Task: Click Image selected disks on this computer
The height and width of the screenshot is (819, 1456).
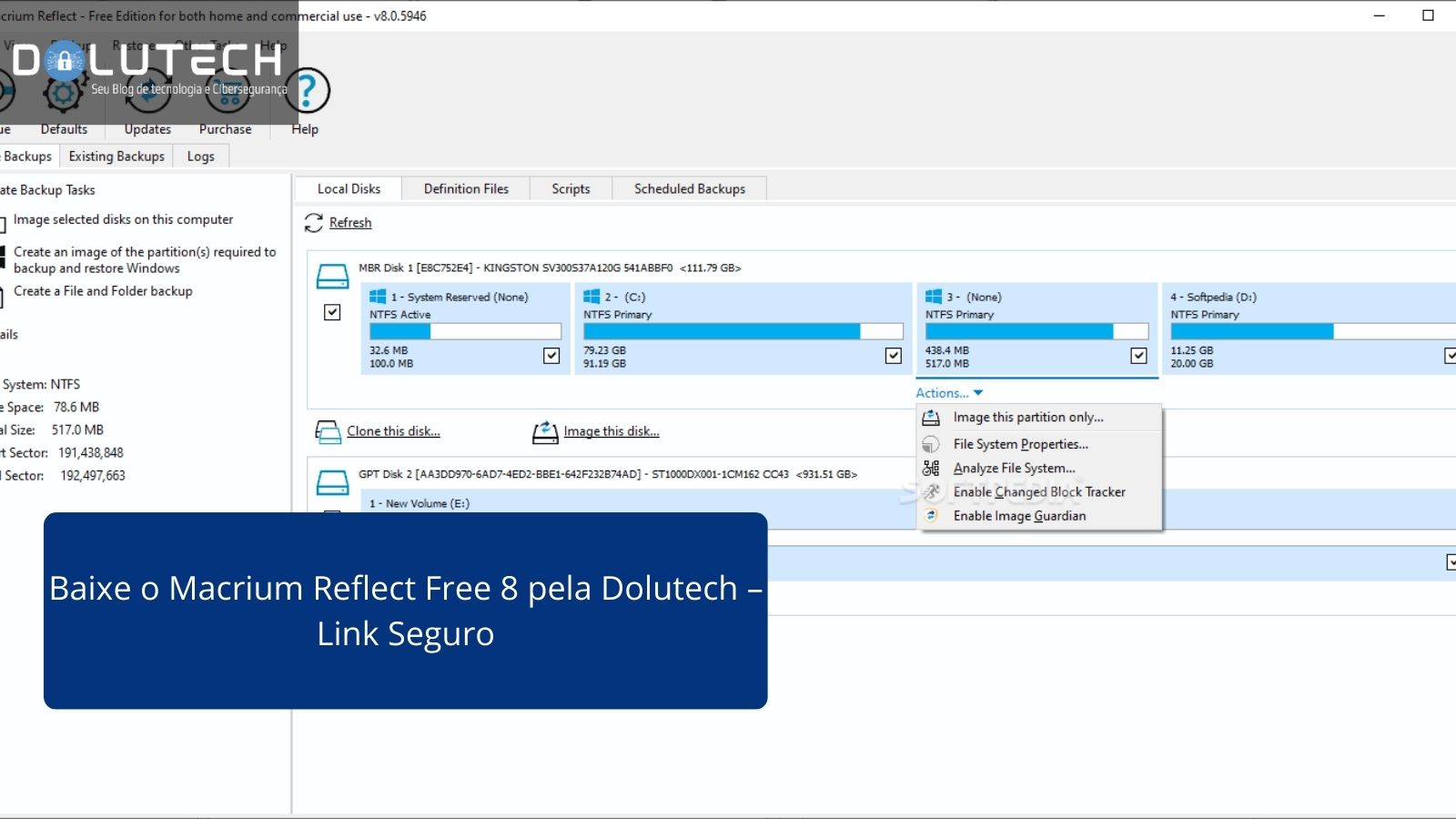Action: click(123, 219)
